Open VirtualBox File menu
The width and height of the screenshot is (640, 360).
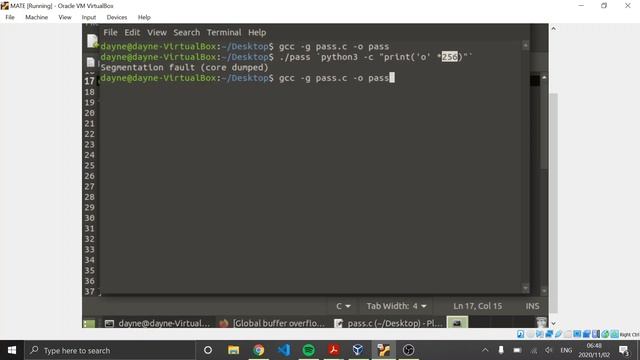pos(10,17)
